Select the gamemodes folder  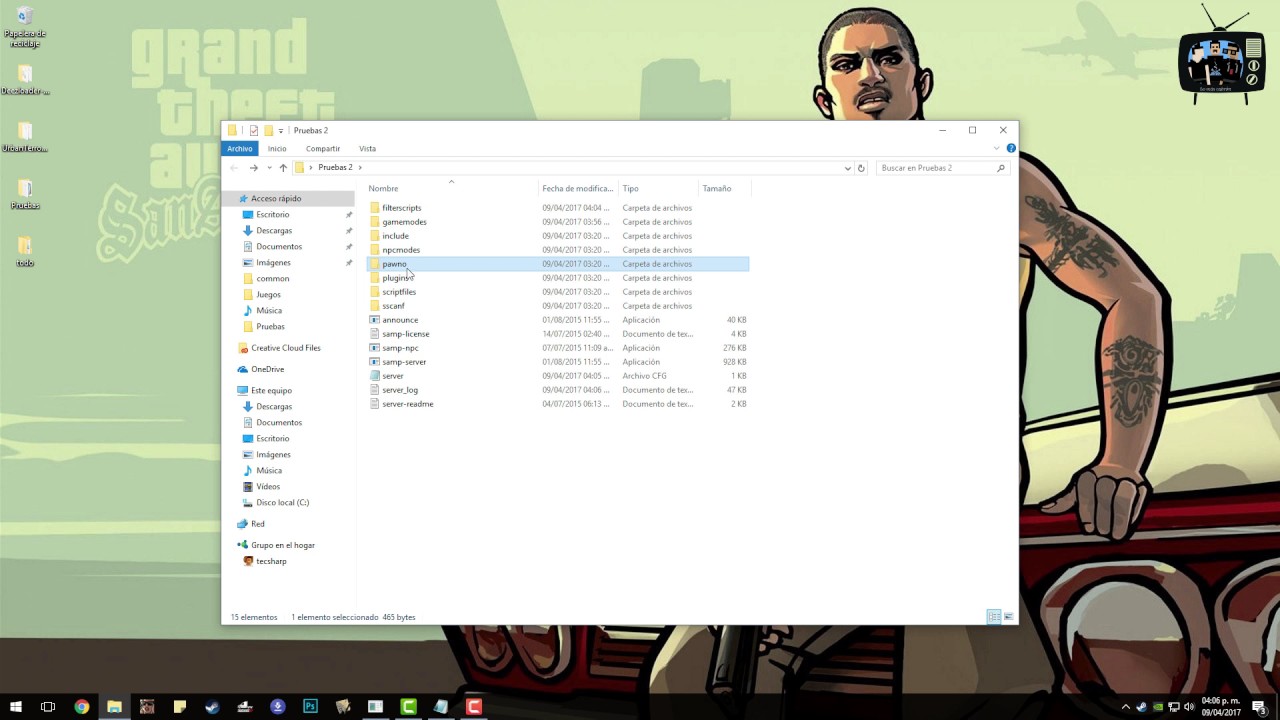tap(404, 222)
